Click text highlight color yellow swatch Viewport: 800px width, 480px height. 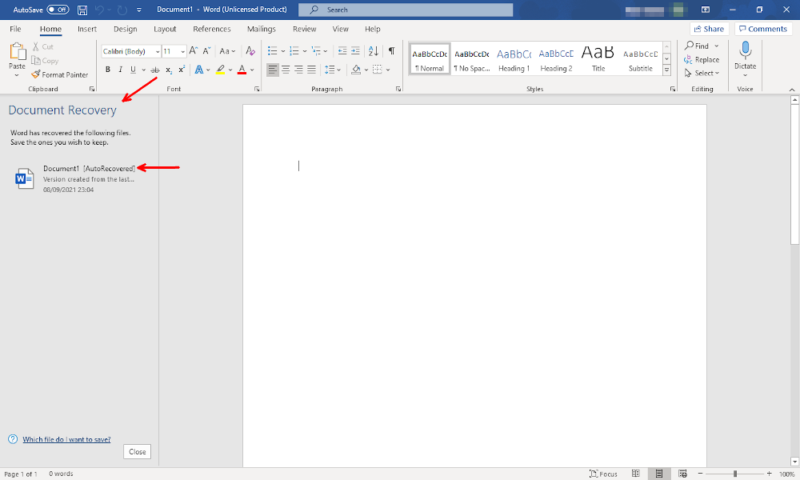tap(220, 70)
